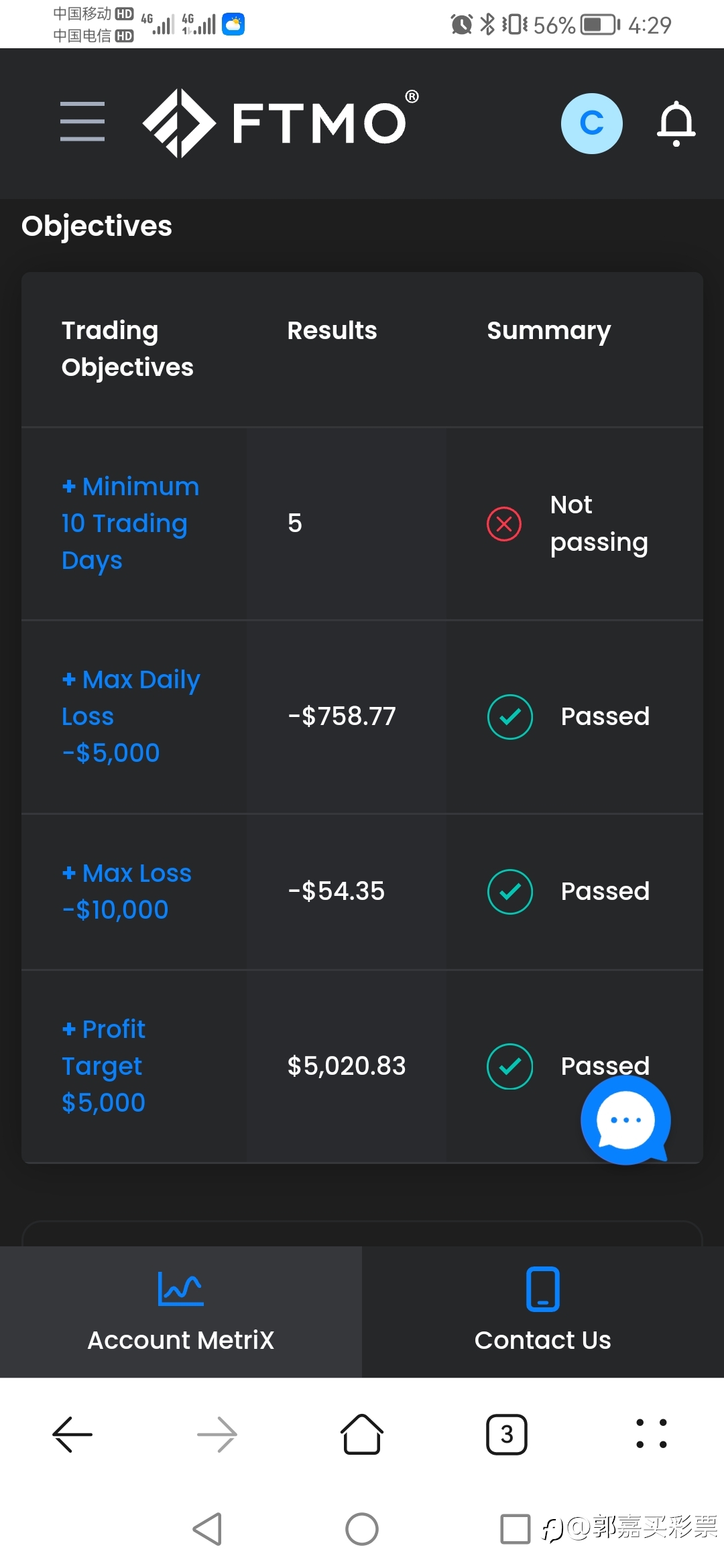This screenshot has width=724, height=1568.
Task: Tap the red Not passing status icon
Action: tap(504, 523)
